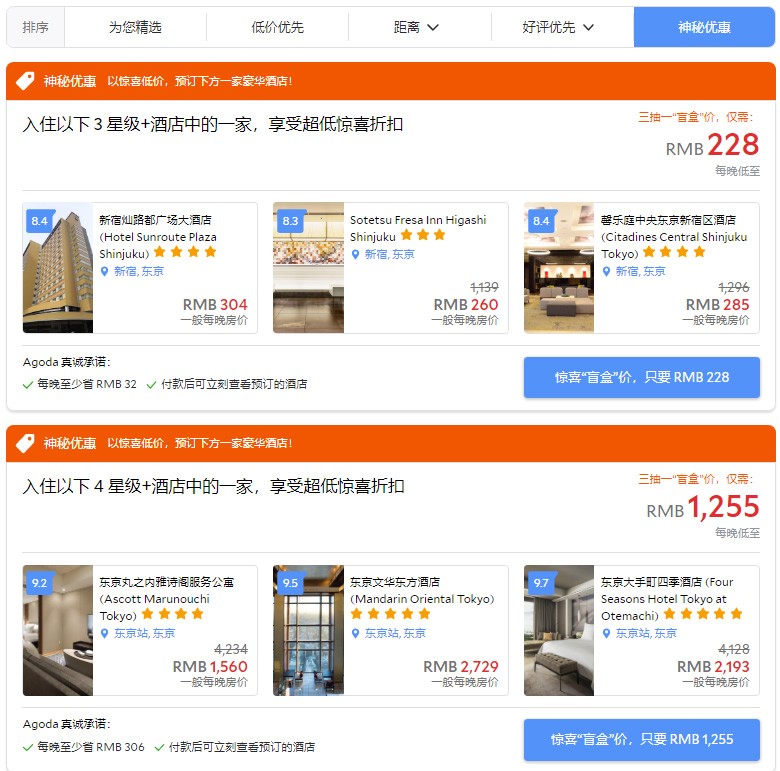
Task: Click the 9.7 rating badge
Action: (x=541, y=583)
